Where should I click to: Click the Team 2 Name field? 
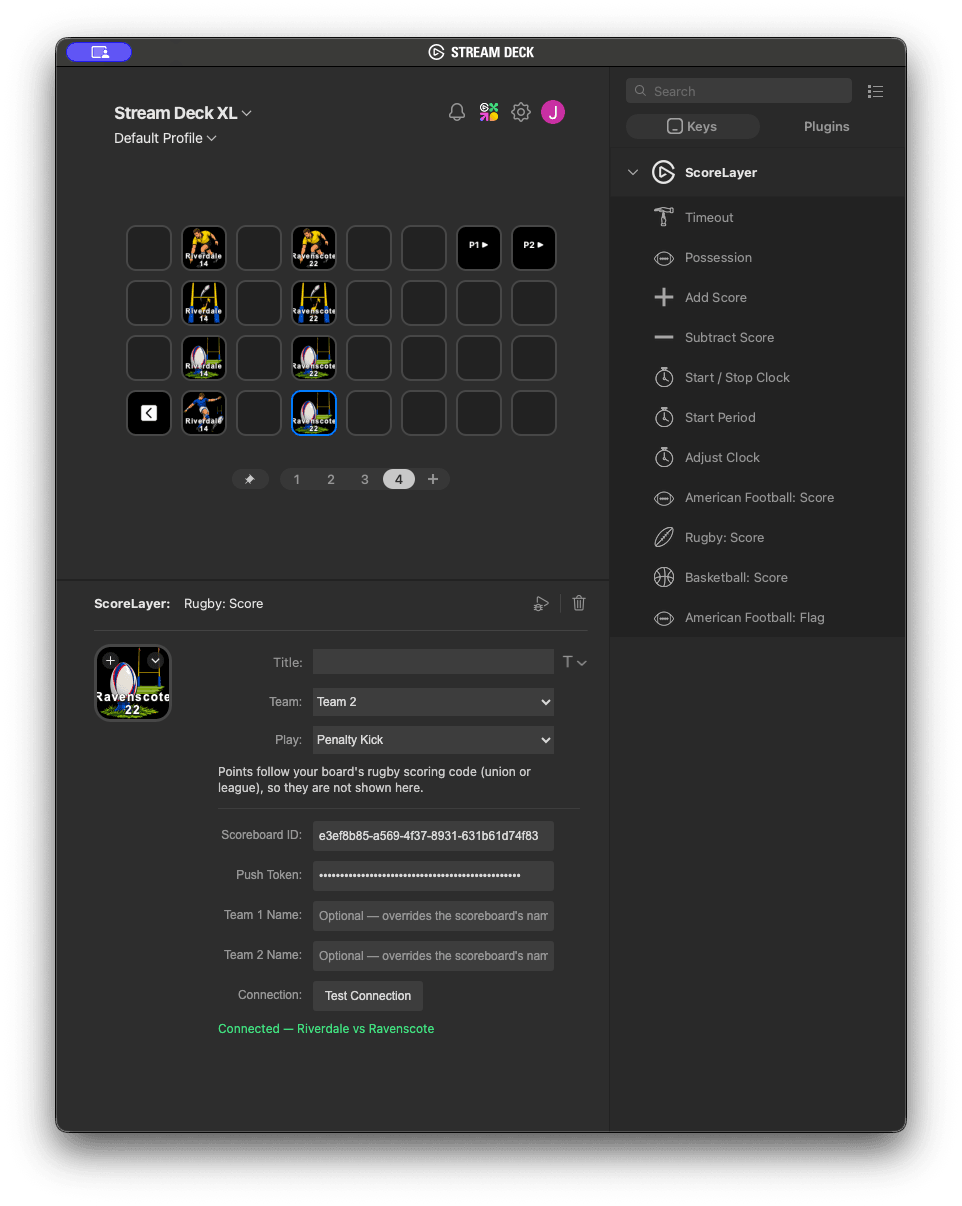coord(433,956)
